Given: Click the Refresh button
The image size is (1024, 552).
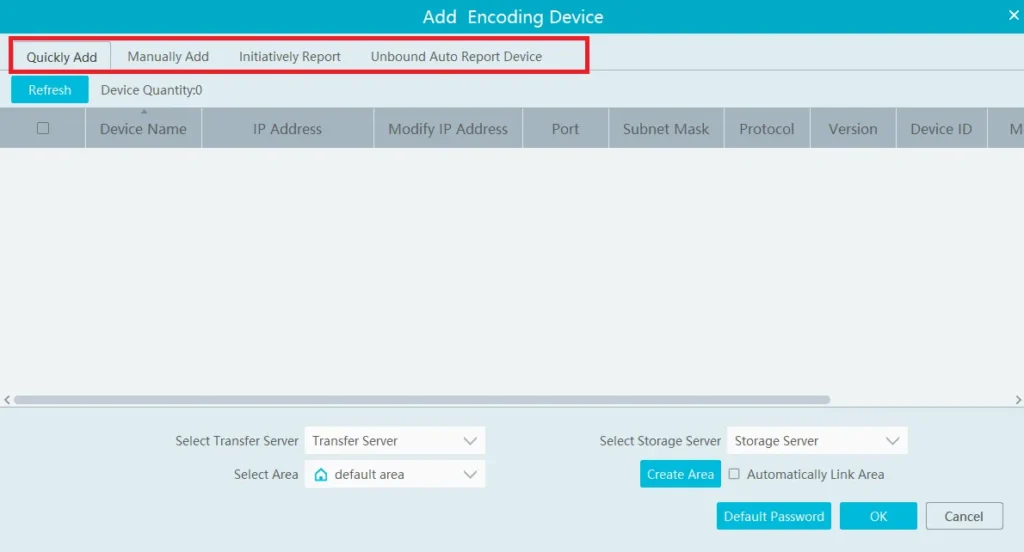Looking at the screenshot, I should tap(50, 90).
